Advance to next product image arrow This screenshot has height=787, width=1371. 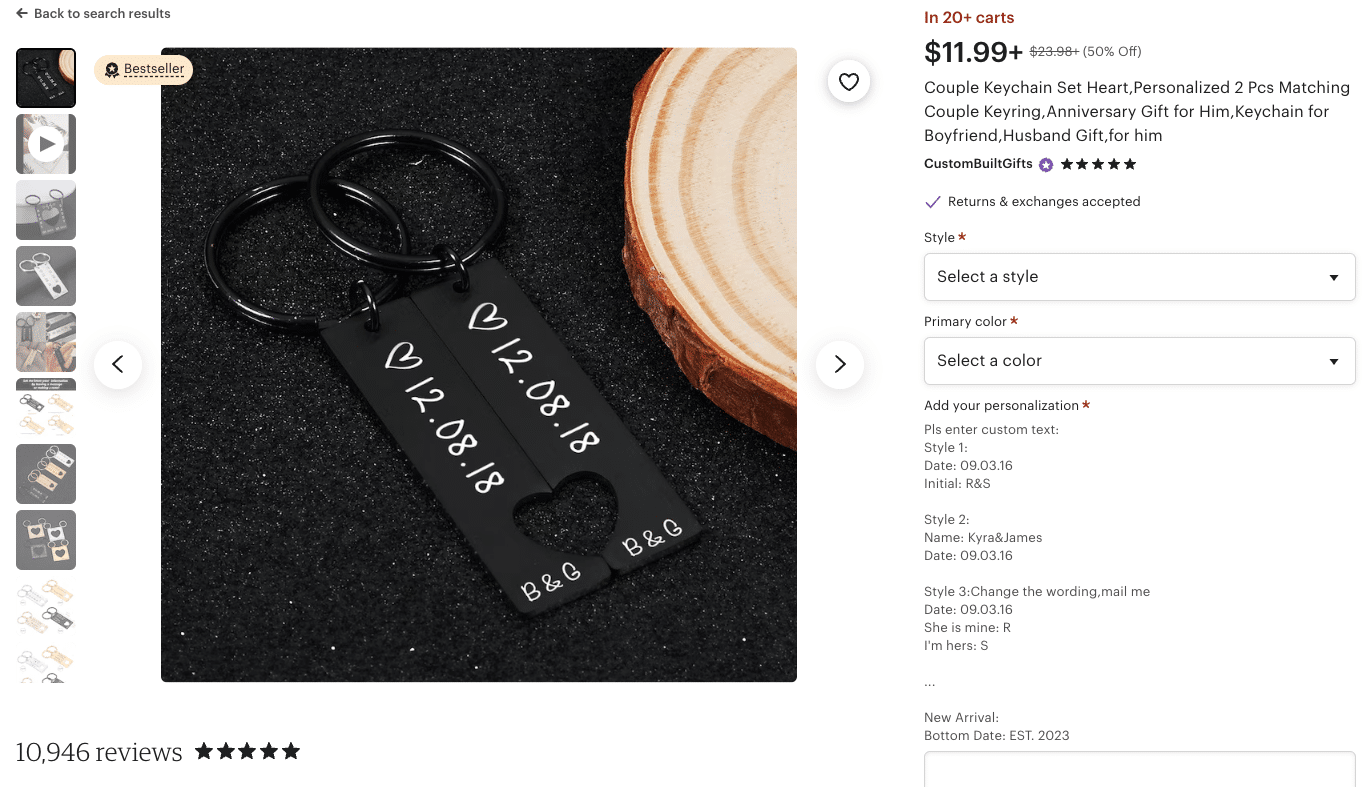pyautogui.click(x=840, y=364)
